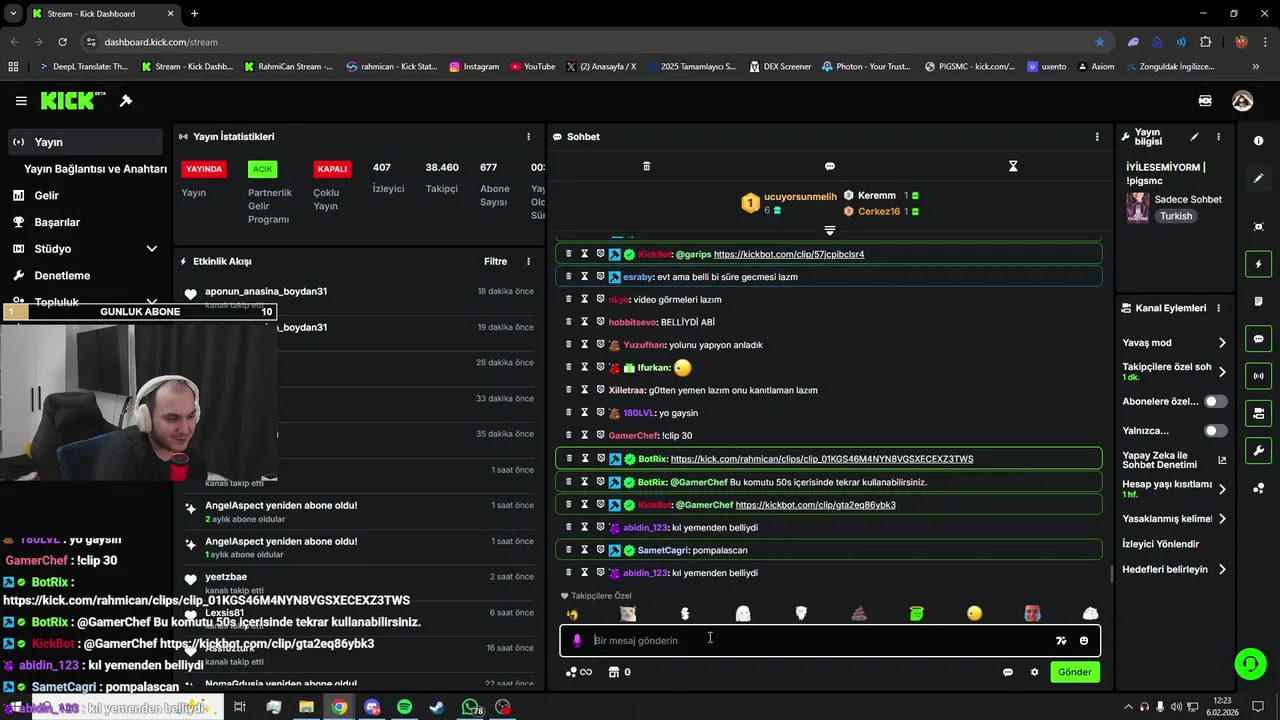Click the speech bubble icon in chat toolbar

830,166
